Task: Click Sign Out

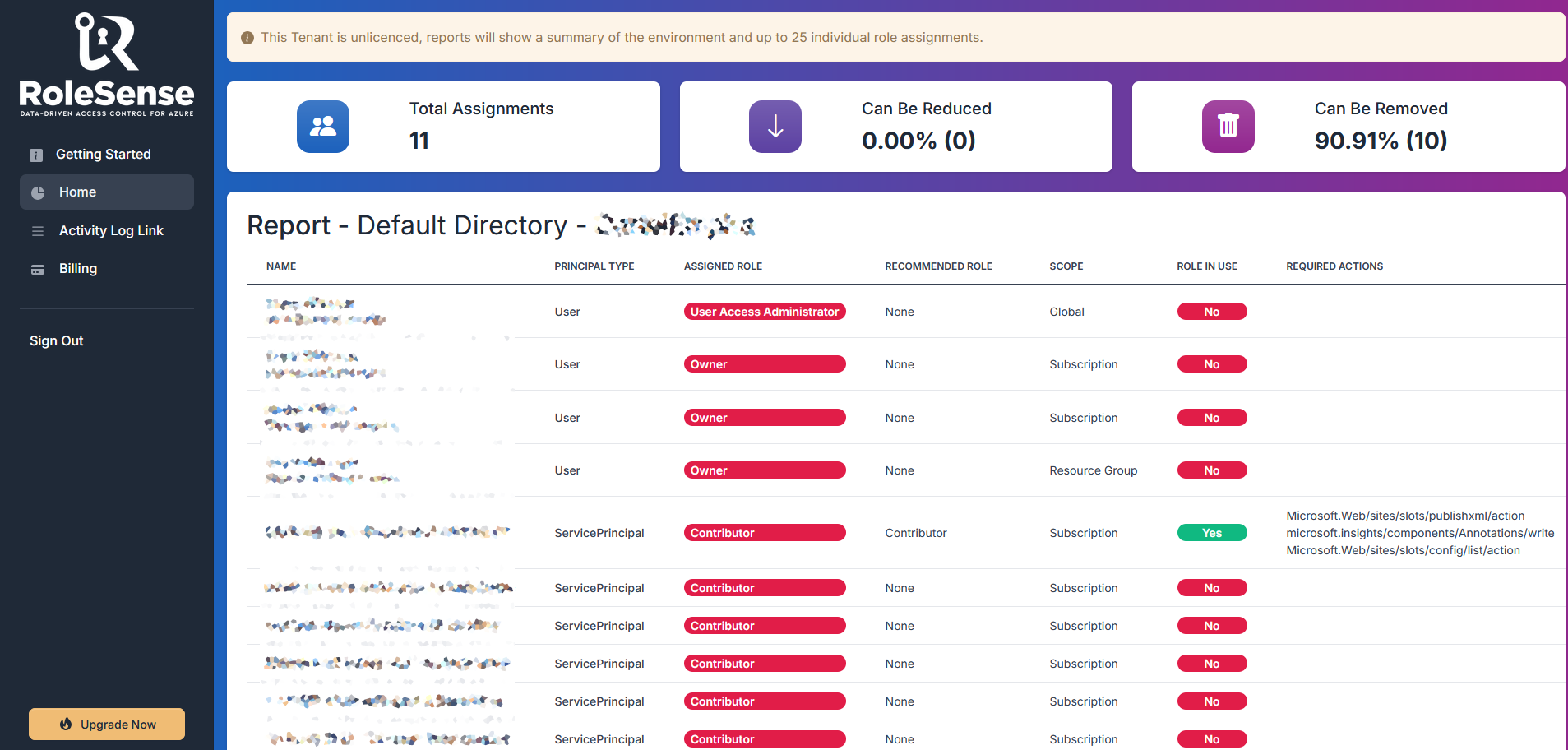Action: click(57, 340)
